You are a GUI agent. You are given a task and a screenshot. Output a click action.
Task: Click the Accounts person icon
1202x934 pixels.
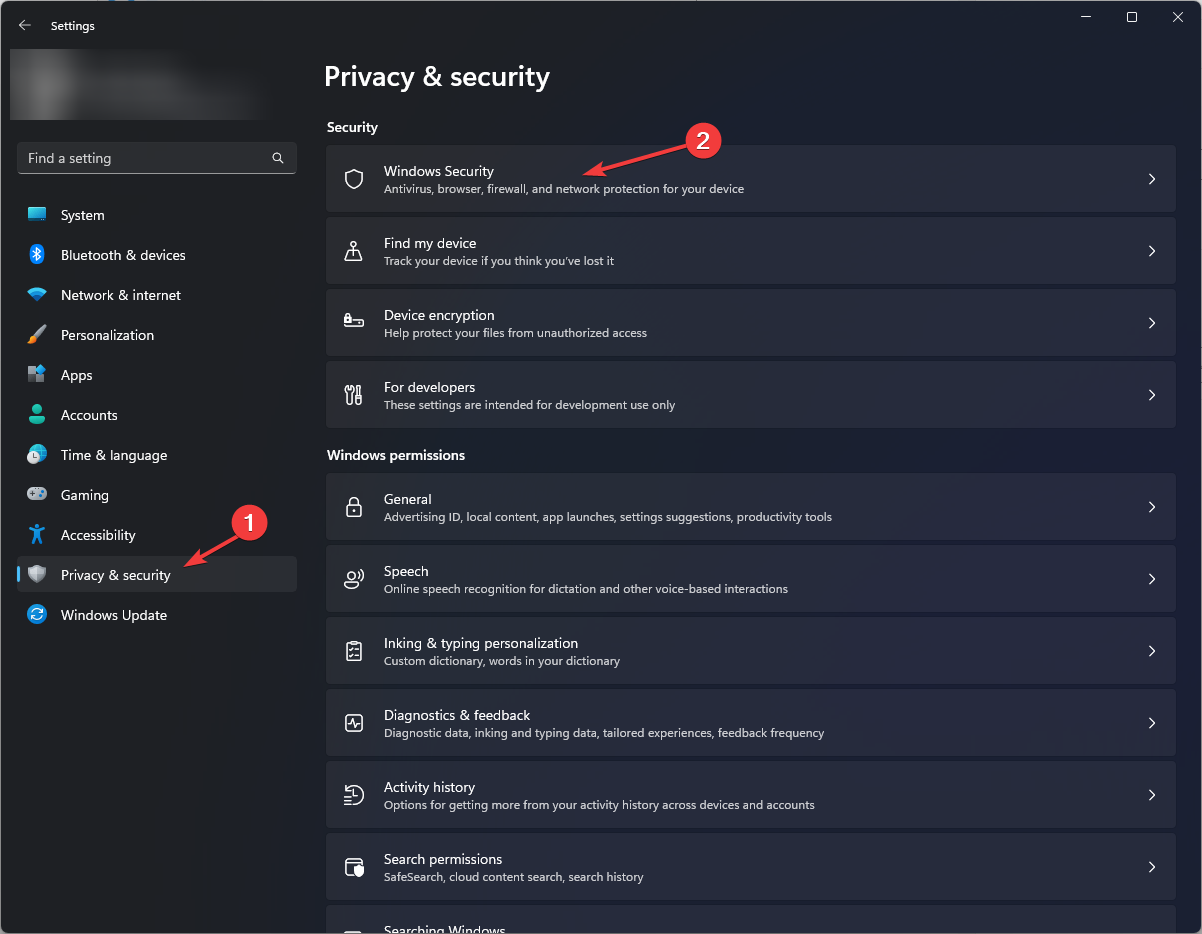tap(37, 415)
